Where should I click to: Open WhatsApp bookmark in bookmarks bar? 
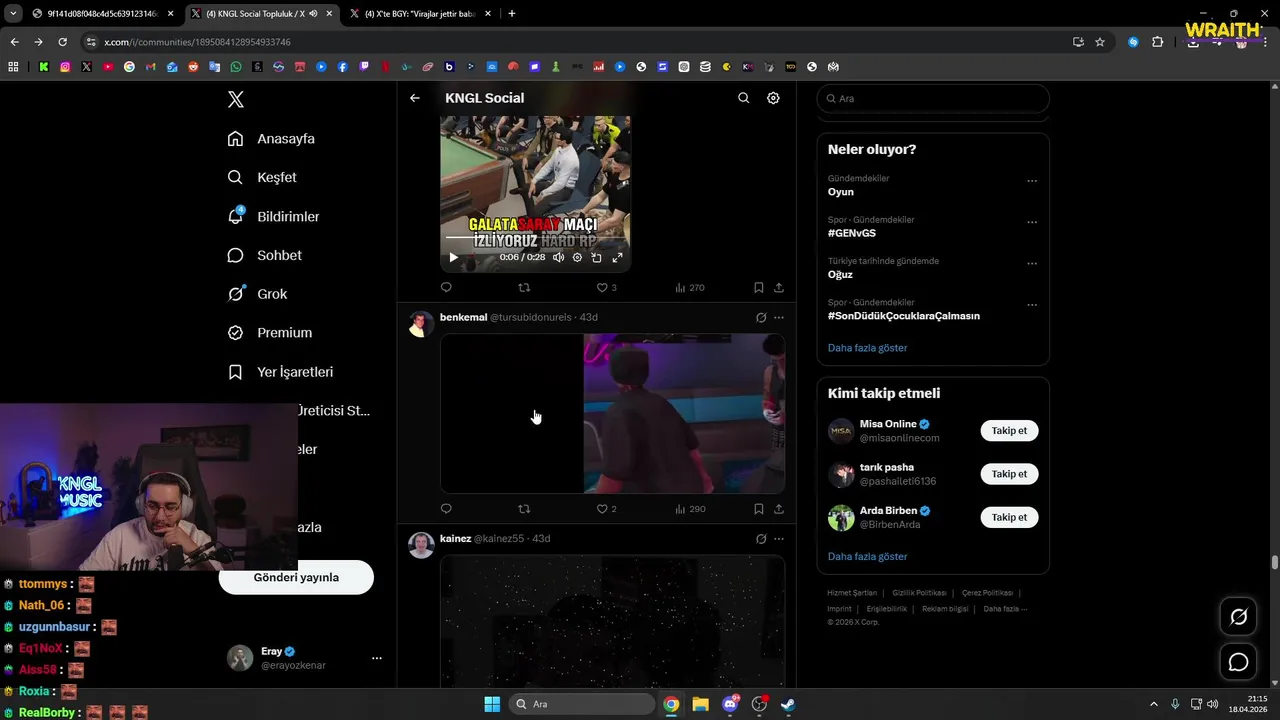coord(236,67)
